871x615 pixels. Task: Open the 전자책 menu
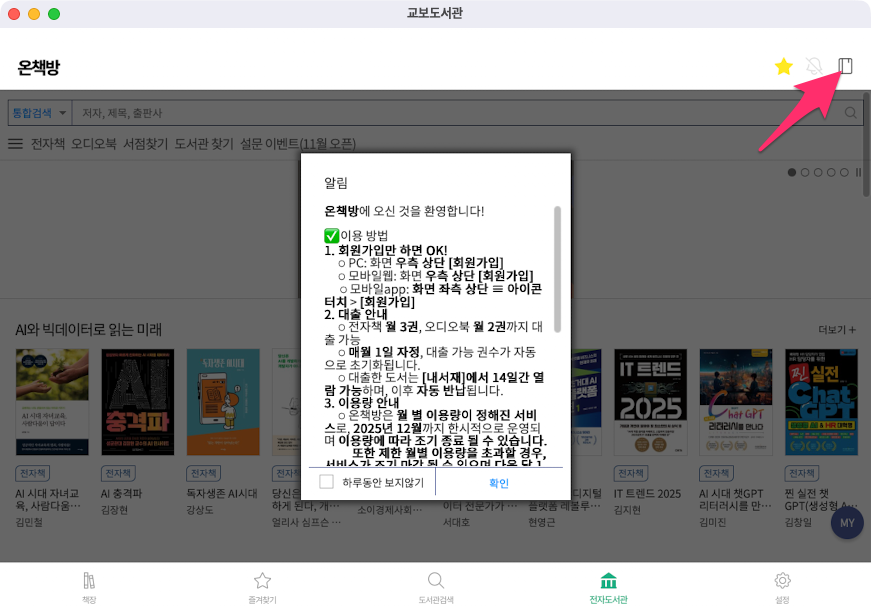tap(48, 144)
